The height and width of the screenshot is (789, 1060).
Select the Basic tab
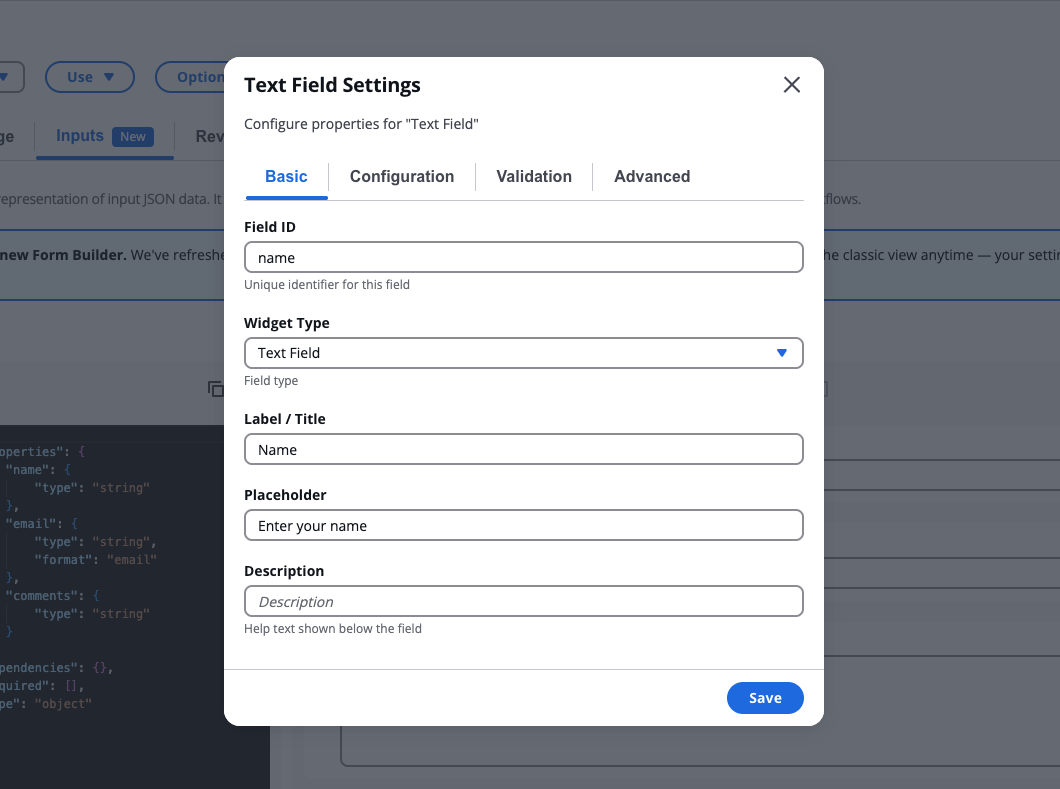tap(286, 176)
